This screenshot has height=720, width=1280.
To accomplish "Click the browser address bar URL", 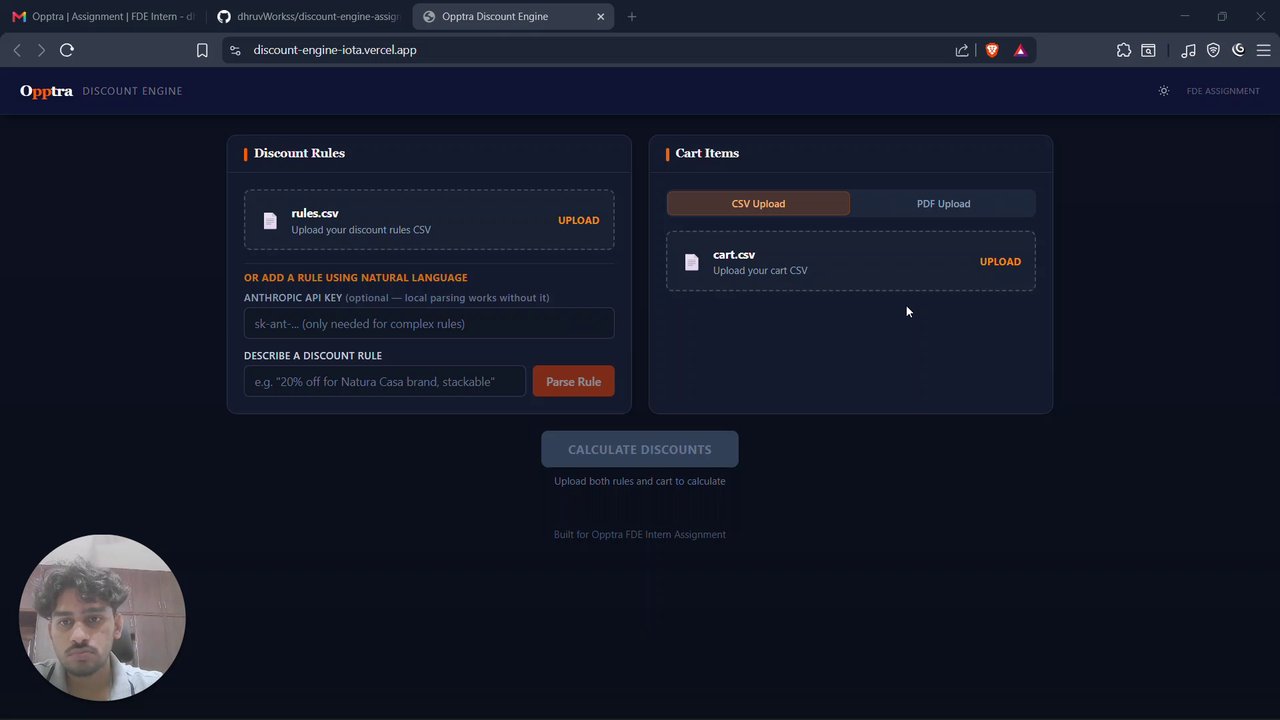I will pos(335,50).
